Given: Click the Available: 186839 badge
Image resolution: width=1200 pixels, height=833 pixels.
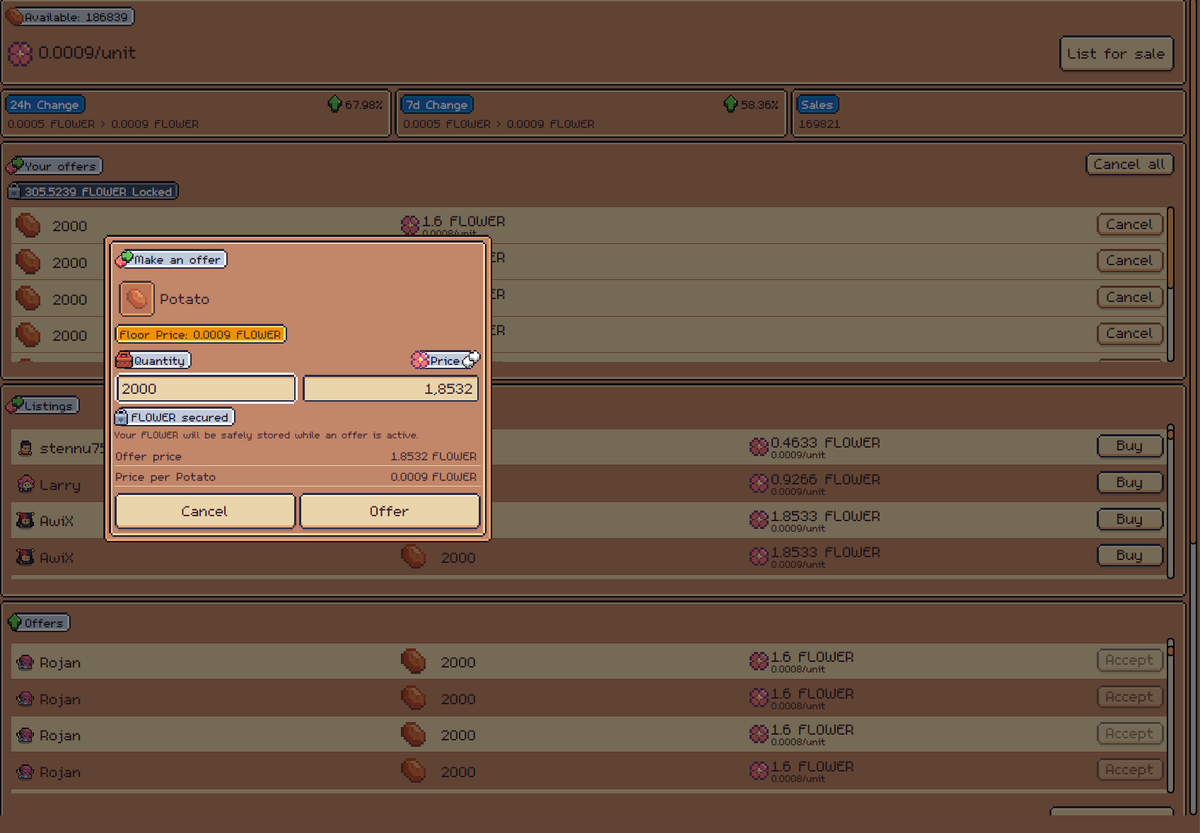Looking at the screenshot, I should pos(69,17).
